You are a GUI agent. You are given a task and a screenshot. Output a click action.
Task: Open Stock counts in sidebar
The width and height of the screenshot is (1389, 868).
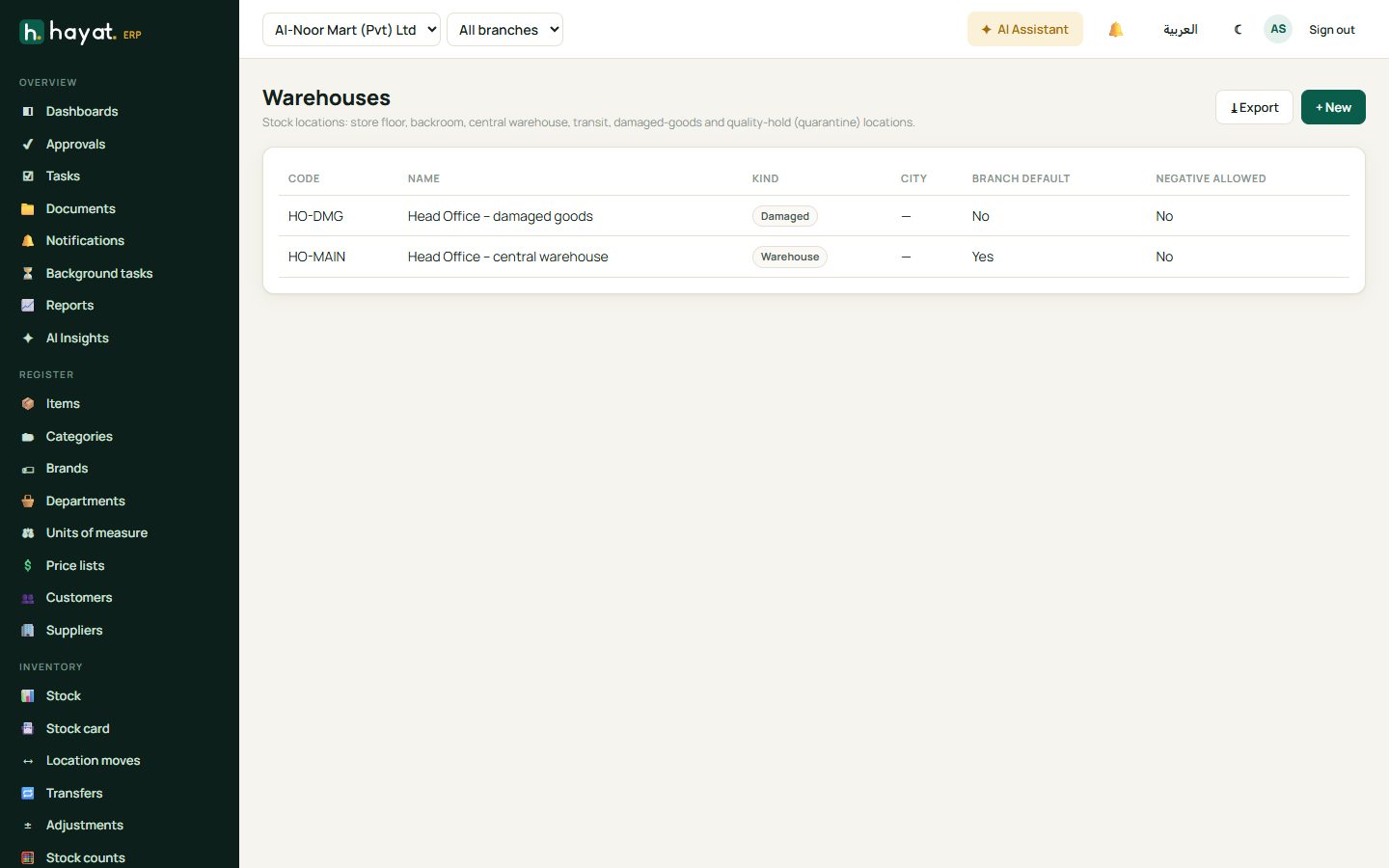[86, 857]
